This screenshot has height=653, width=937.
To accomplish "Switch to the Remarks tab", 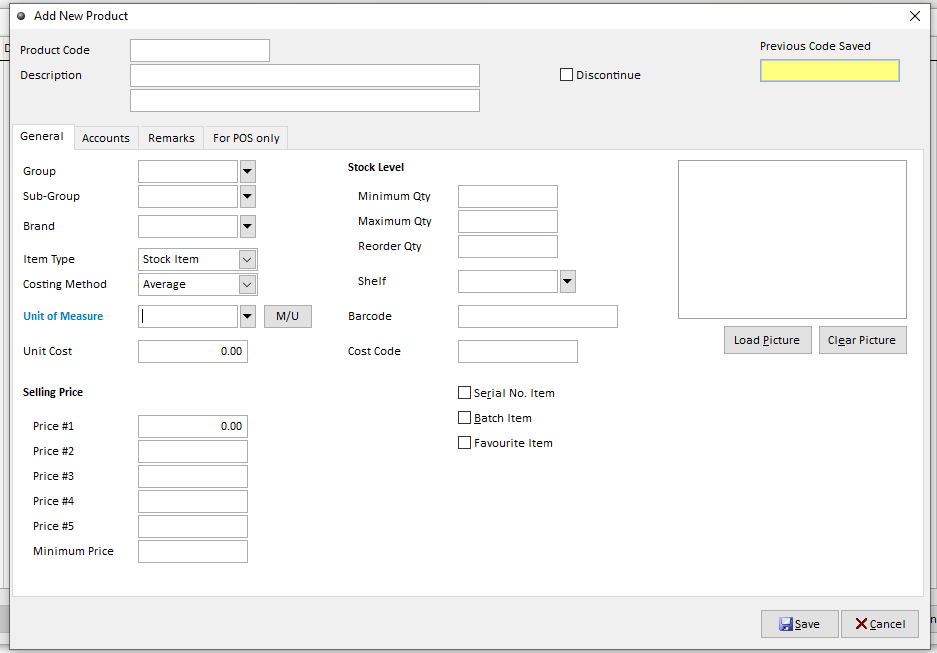I will (x=172, y=138).
